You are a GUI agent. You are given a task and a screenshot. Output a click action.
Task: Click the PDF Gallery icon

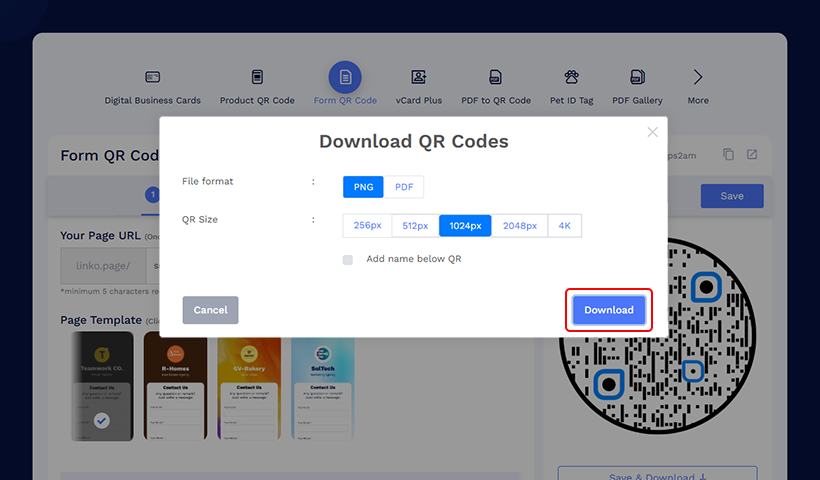pyautogui.click(x=637, y=77)
